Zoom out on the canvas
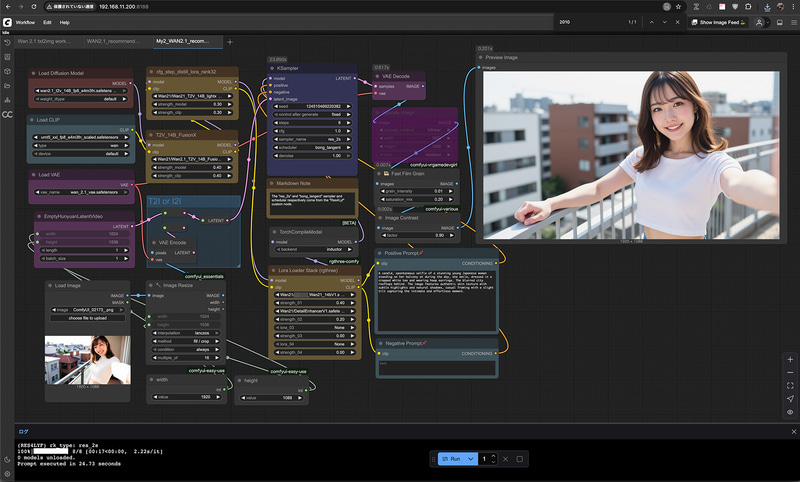Viewport: 800px width, 482px height. click(790, 373)
